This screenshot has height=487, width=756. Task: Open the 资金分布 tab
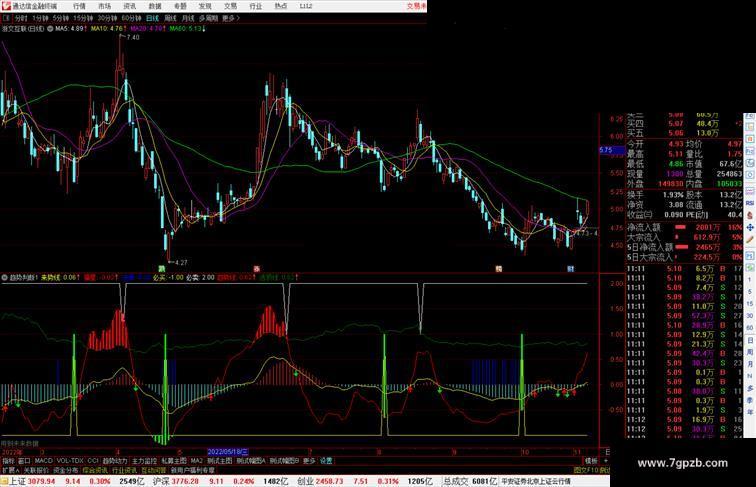(x=66, y=470)
